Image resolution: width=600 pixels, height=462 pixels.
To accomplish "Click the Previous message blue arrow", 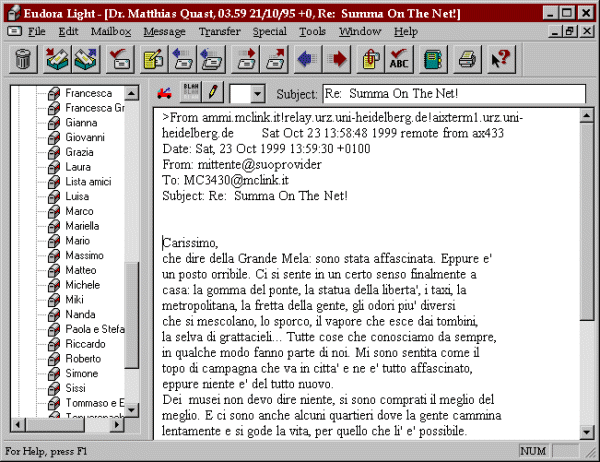I will (x=308, y=60).
